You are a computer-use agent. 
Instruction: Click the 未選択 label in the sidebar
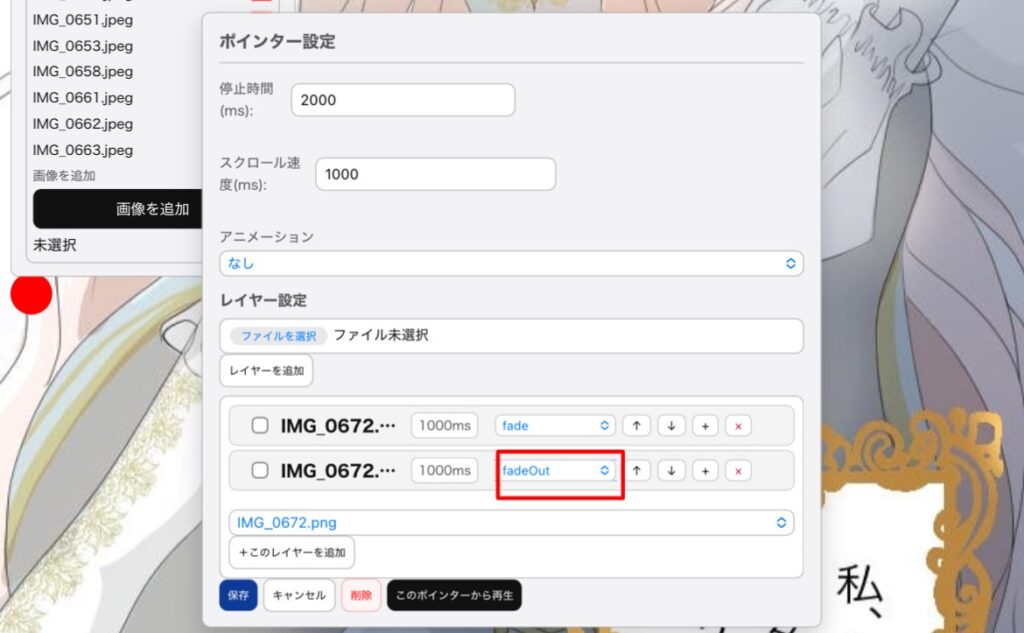[55, 245]
